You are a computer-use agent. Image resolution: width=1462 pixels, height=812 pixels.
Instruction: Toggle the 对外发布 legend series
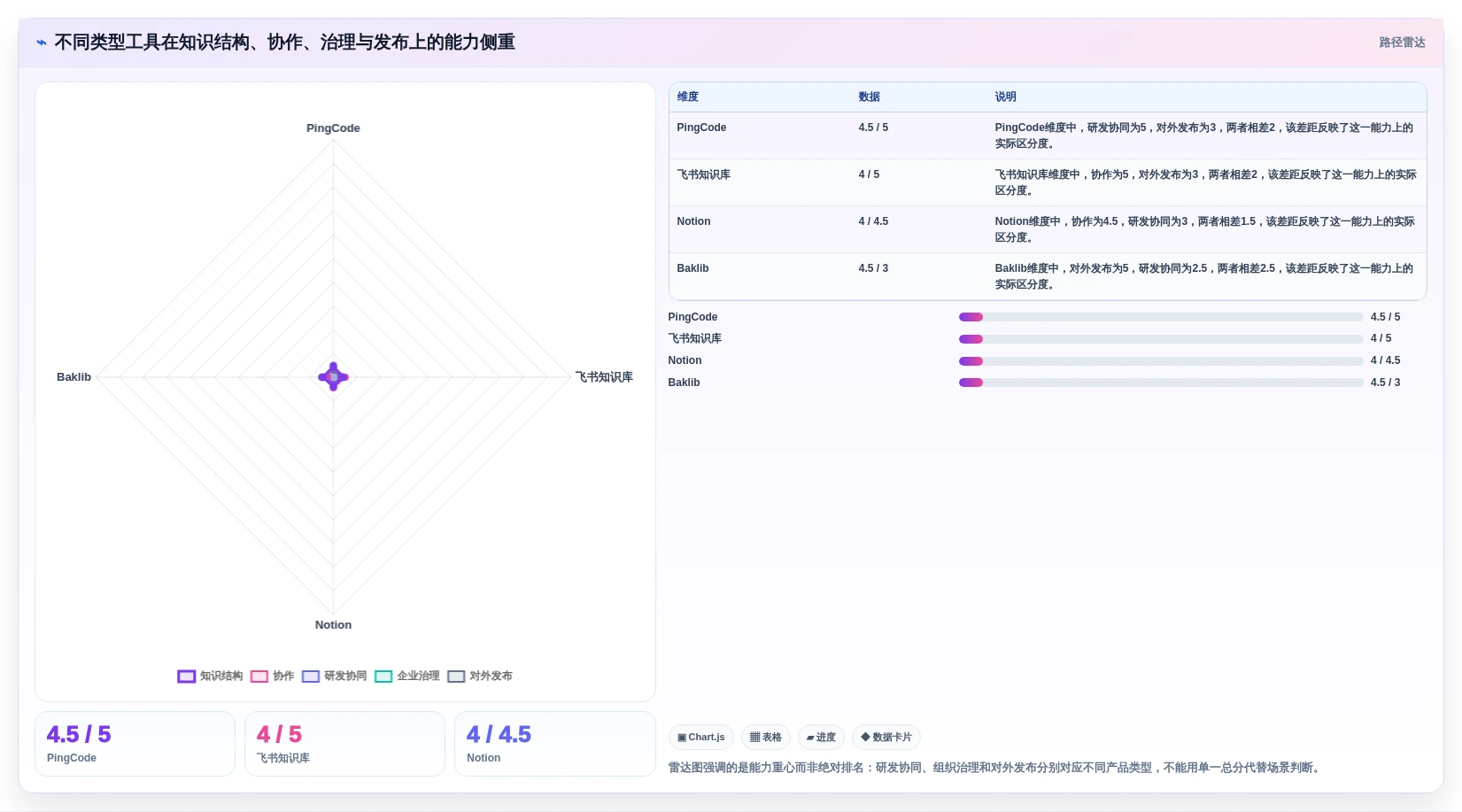coord(480,676)
